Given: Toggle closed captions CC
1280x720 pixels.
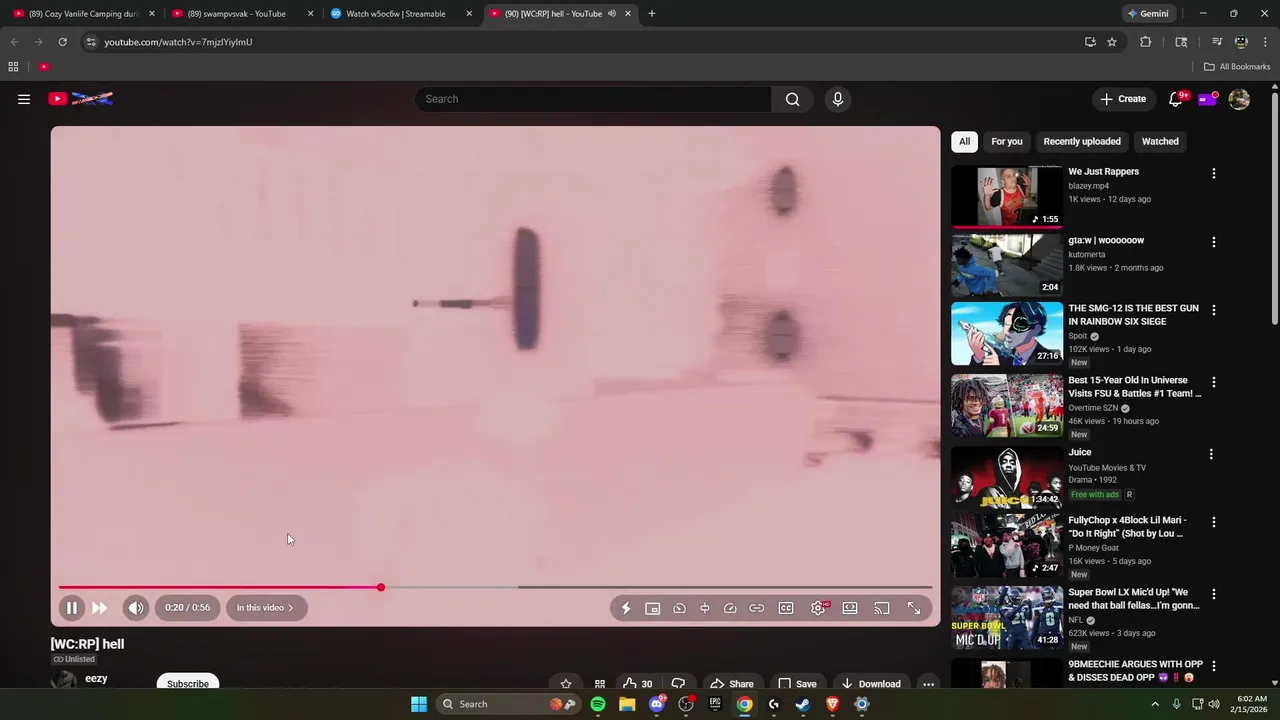Looking at the screenshot, I should coord(786,608).
